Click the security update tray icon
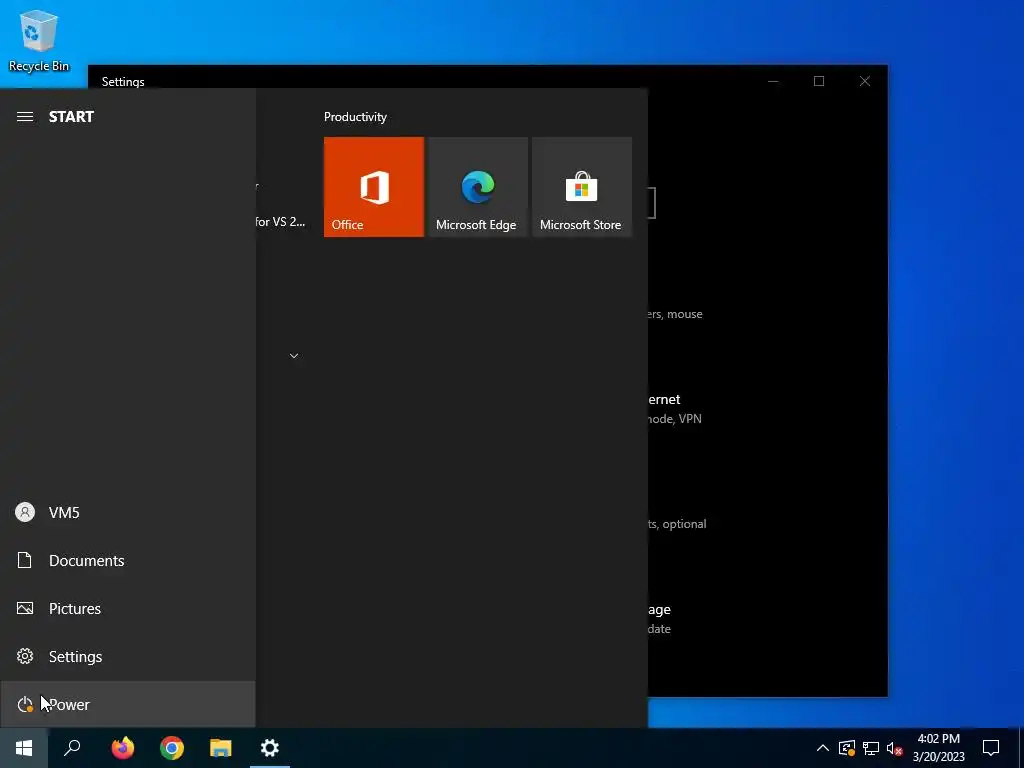 pyautogui.click(x=846, y=748)
